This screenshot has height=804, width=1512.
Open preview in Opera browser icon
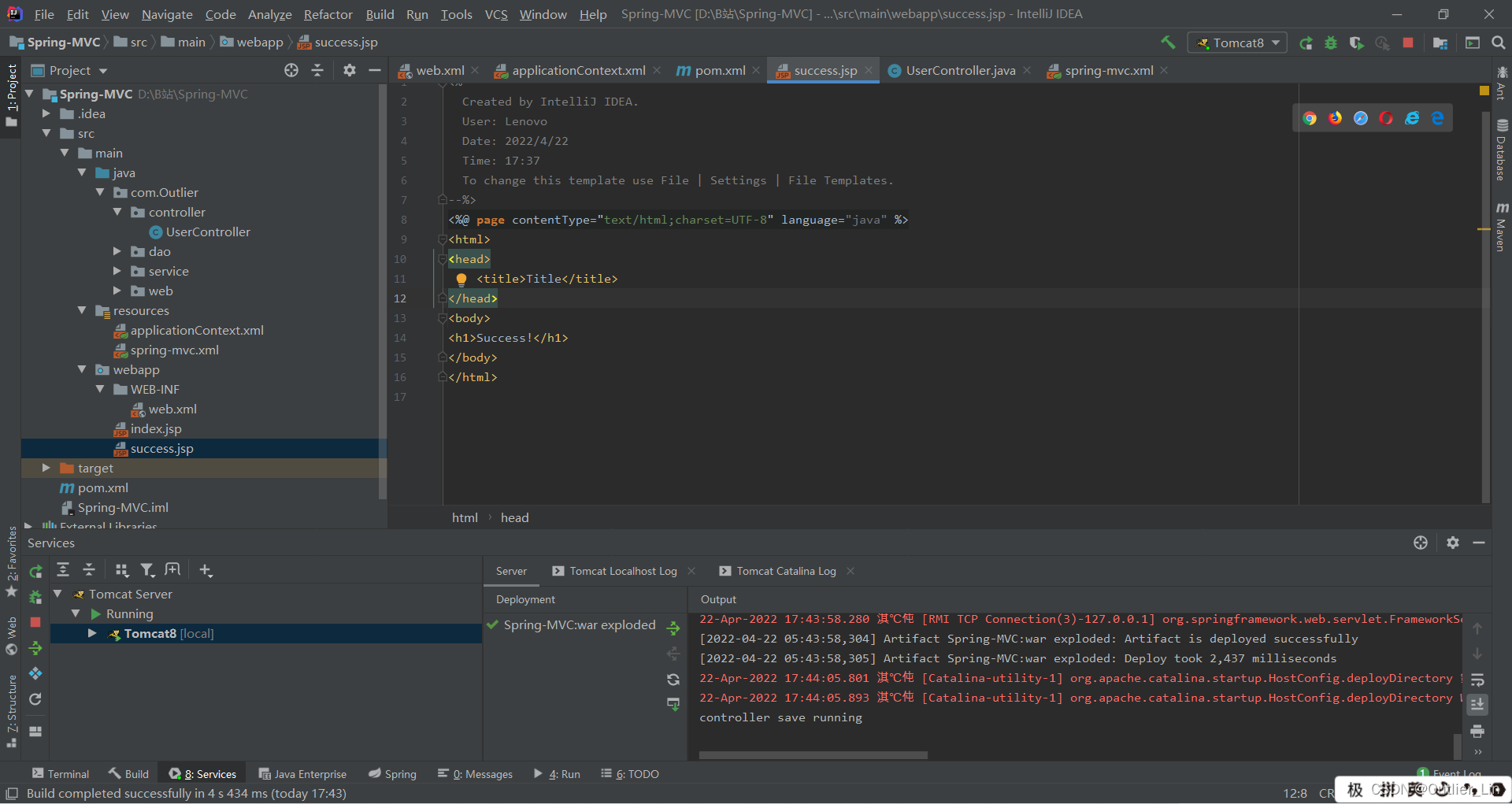tap(1386, 118)
